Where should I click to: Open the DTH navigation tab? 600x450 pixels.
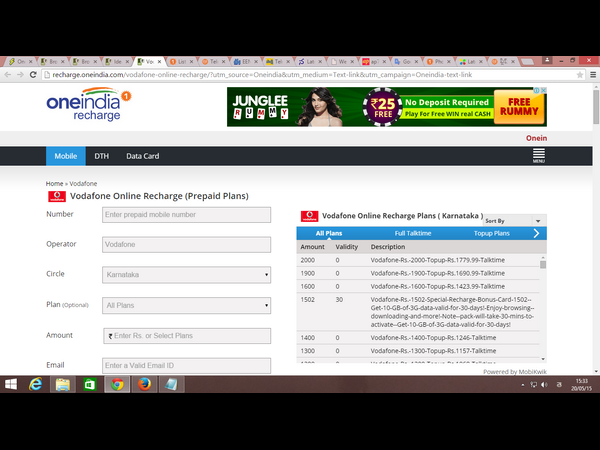[x=101, y=157]
